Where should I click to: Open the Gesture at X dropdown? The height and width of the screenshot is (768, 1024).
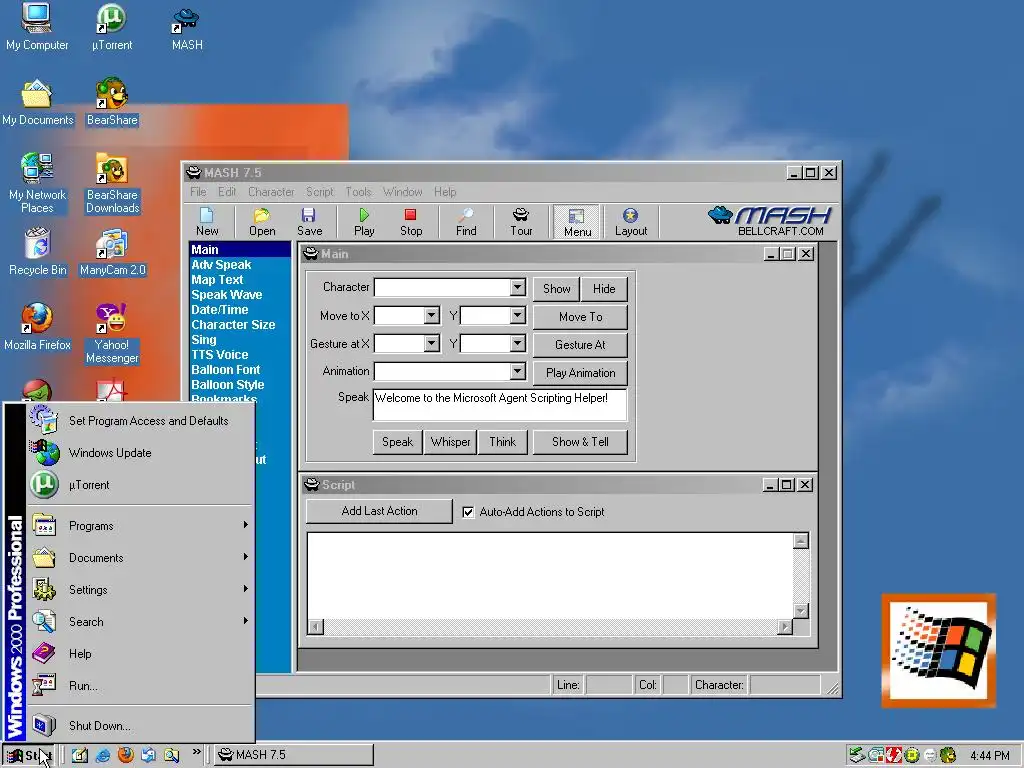pos(431,344)
